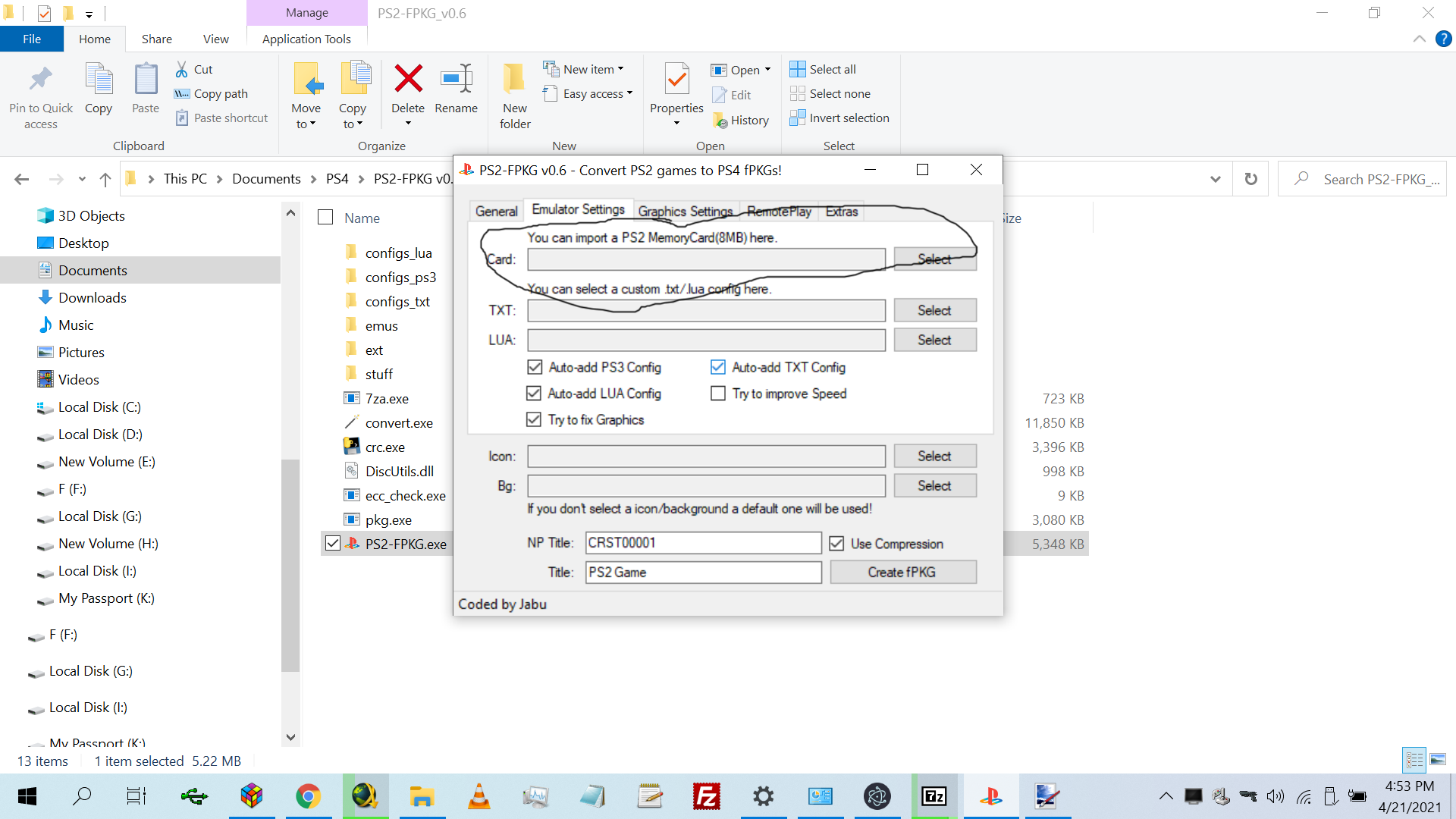Click navigation pane scroll down arrow

(290, 737)
